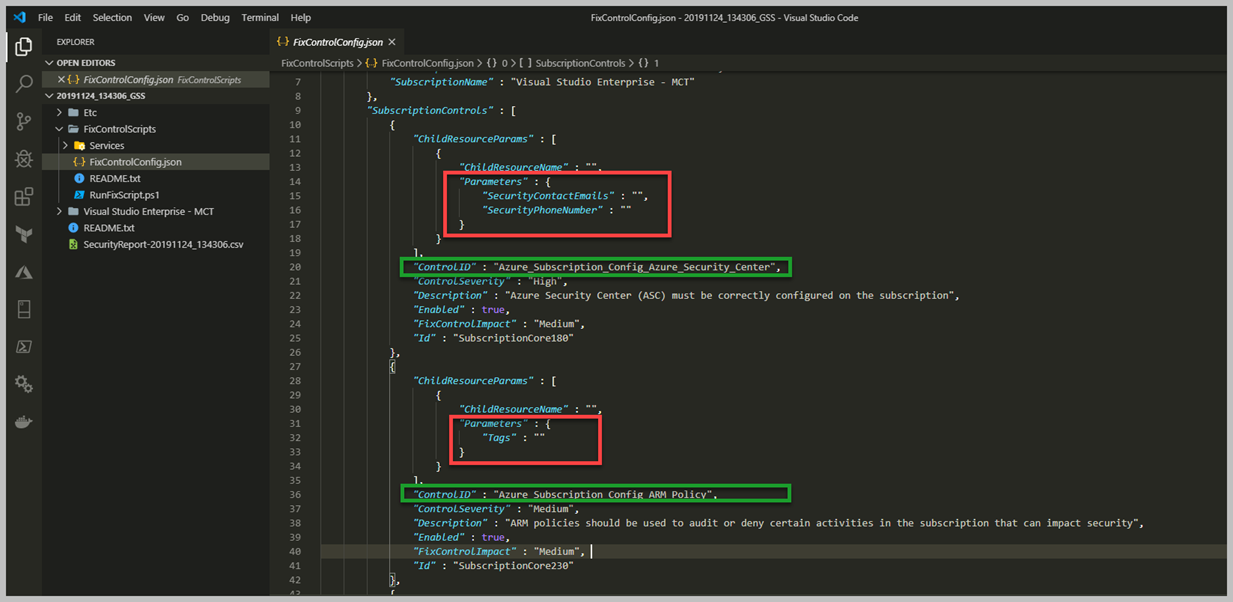Image resolution: width=1233 pixels, height=602 pixels.
Task: Expand the Visual Studio Enterprise - MCT folder
Action: click(x=148, y=211)
